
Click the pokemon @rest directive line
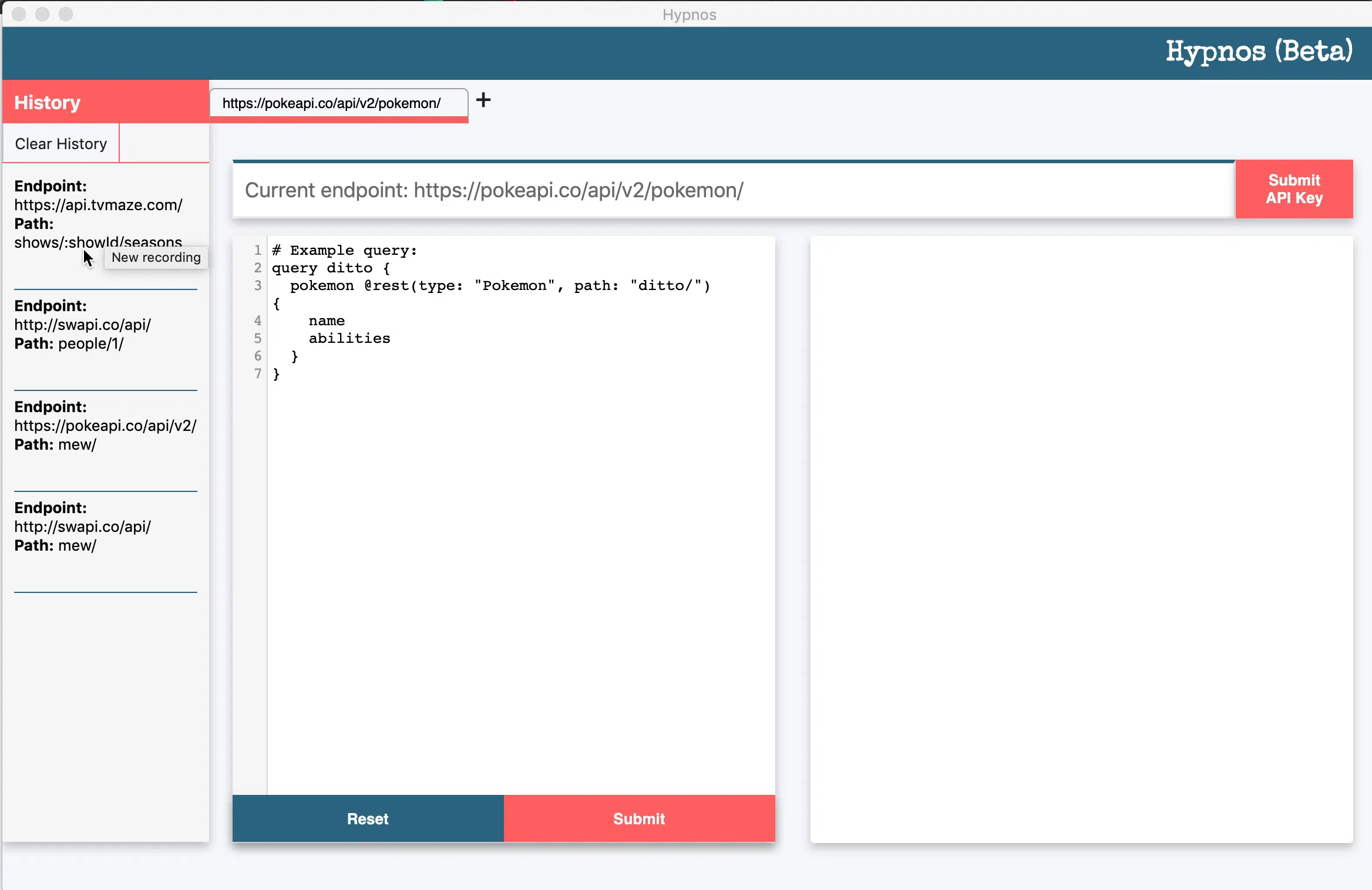500,286
